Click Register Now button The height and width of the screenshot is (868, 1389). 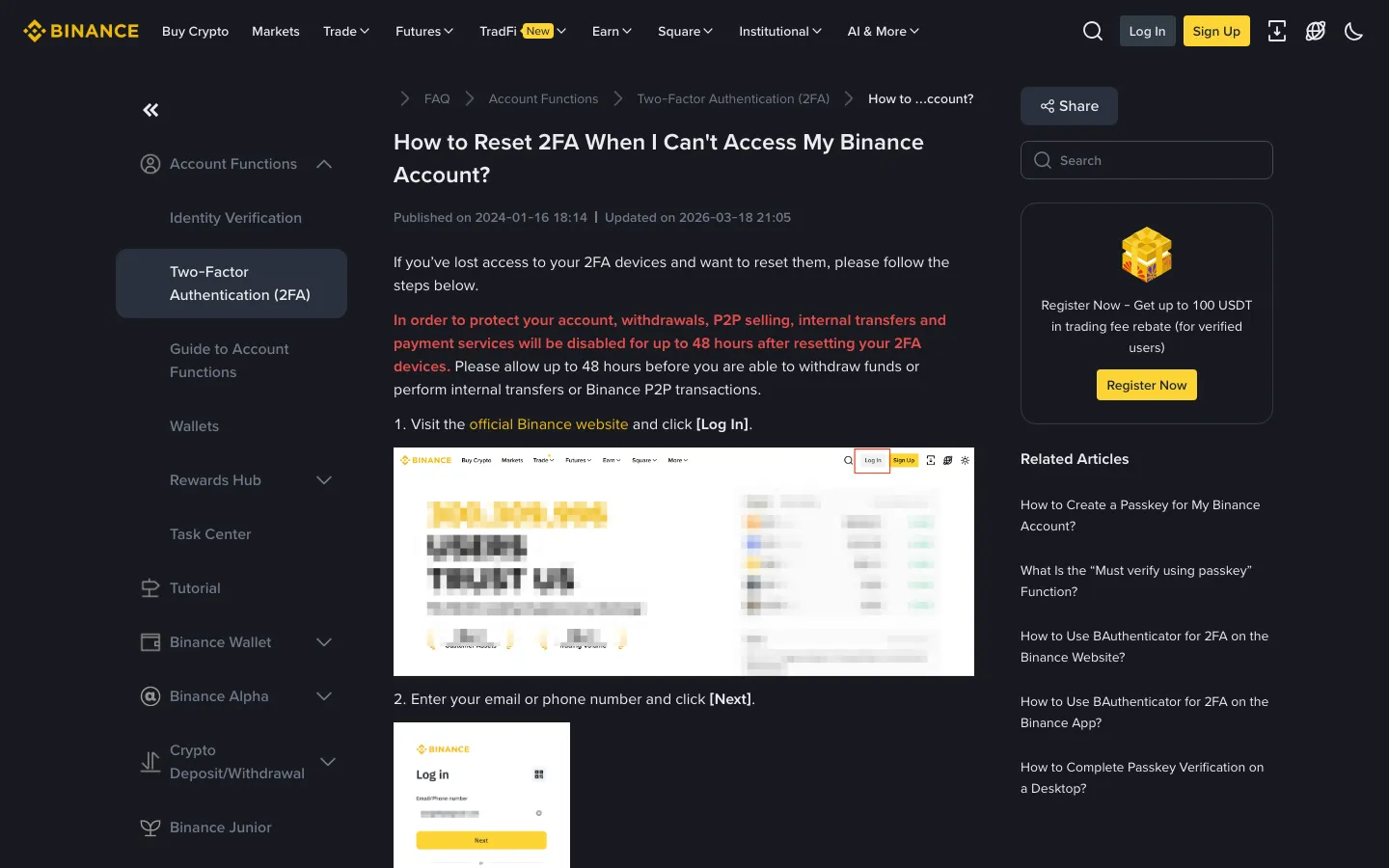tap(1147, 385)
